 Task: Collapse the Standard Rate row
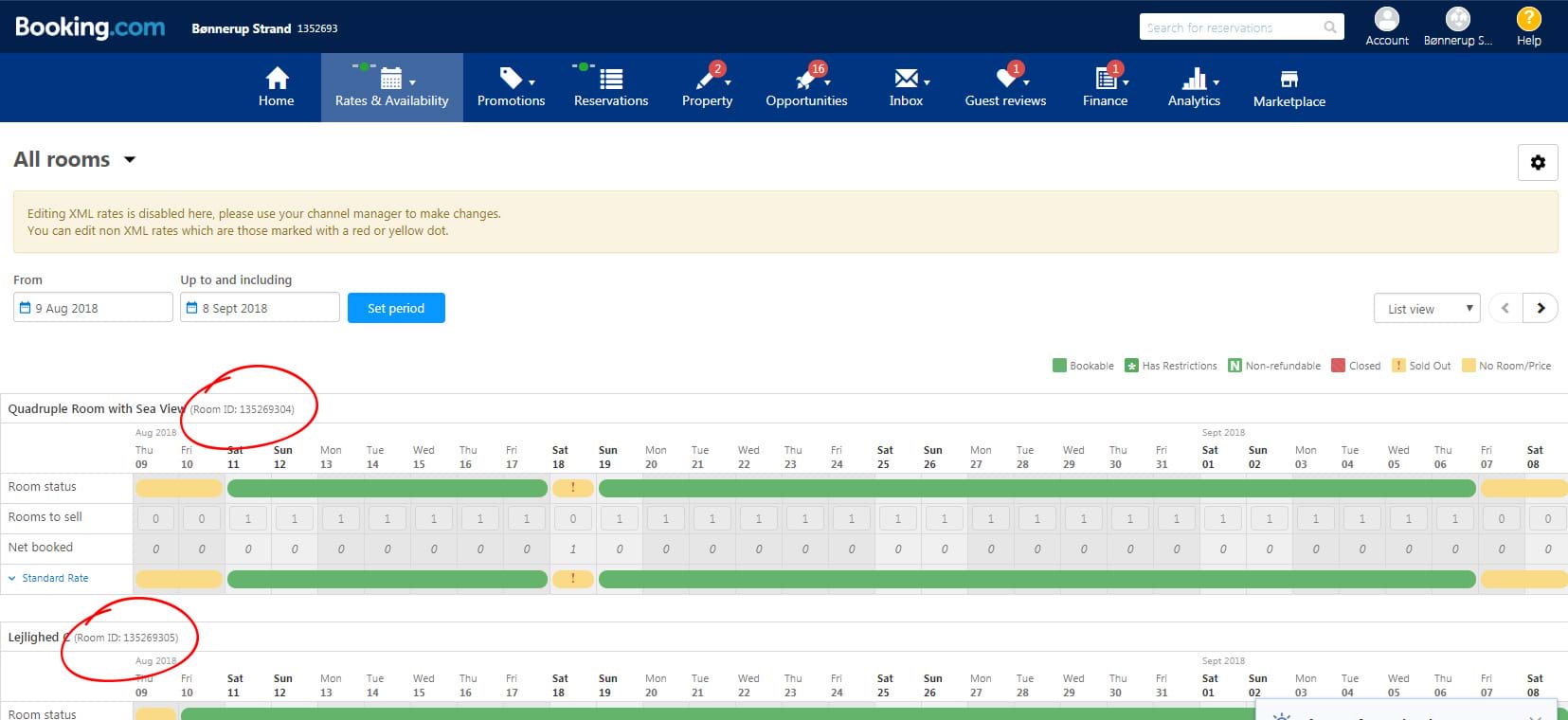(x=12, y=578)
